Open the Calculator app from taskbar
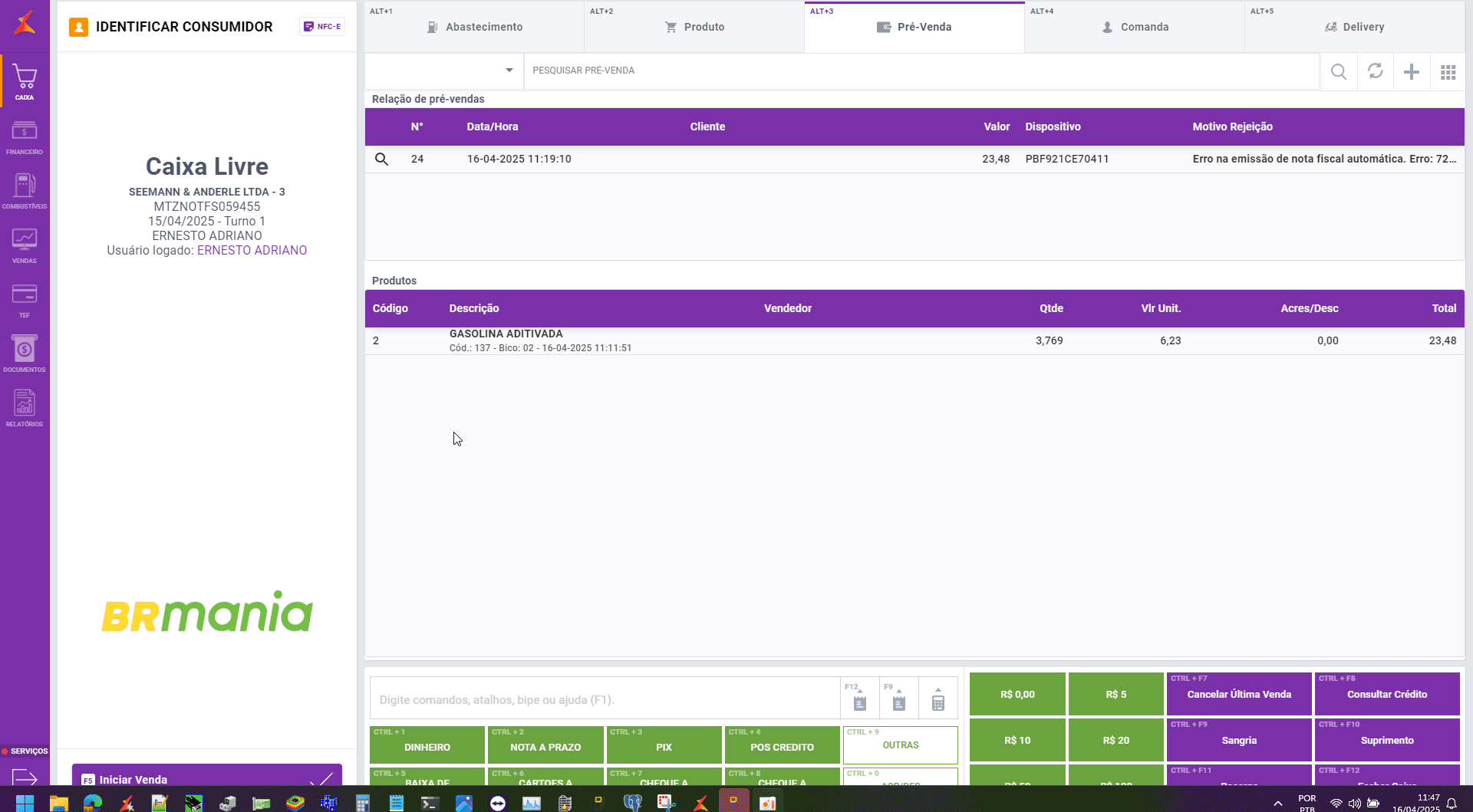The image size is (1473, 812). tap(363, 803)
